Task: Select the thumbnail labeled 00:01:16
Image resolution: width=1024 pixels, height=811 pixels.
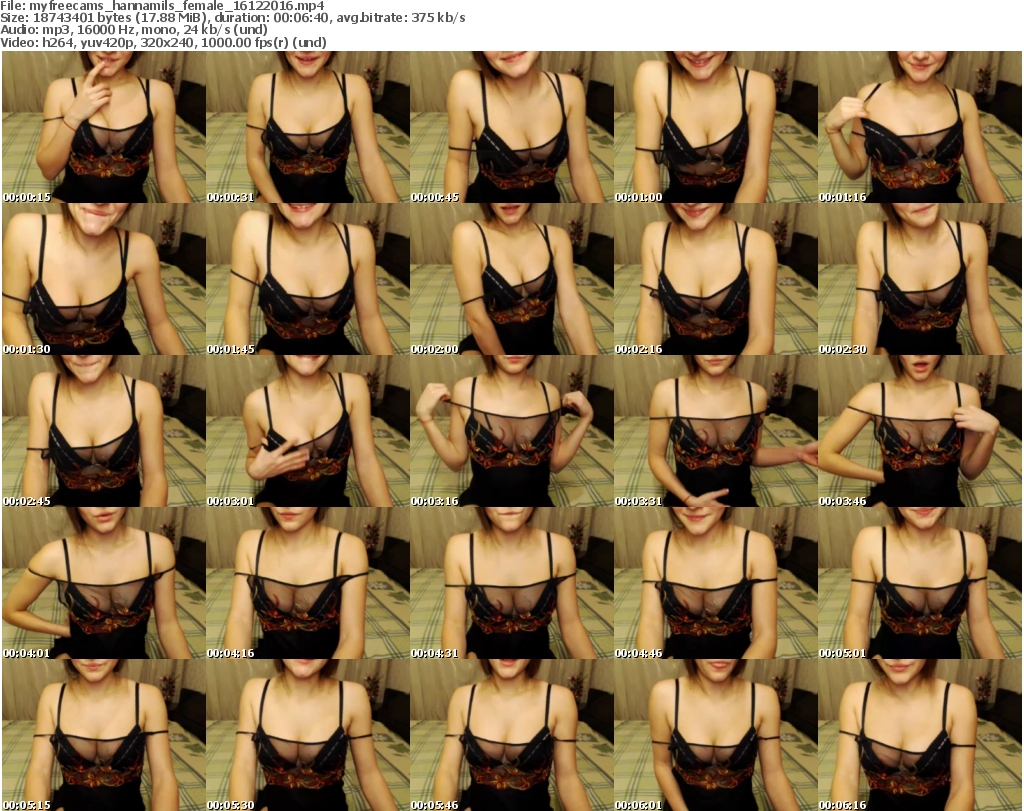Action: 920,127
